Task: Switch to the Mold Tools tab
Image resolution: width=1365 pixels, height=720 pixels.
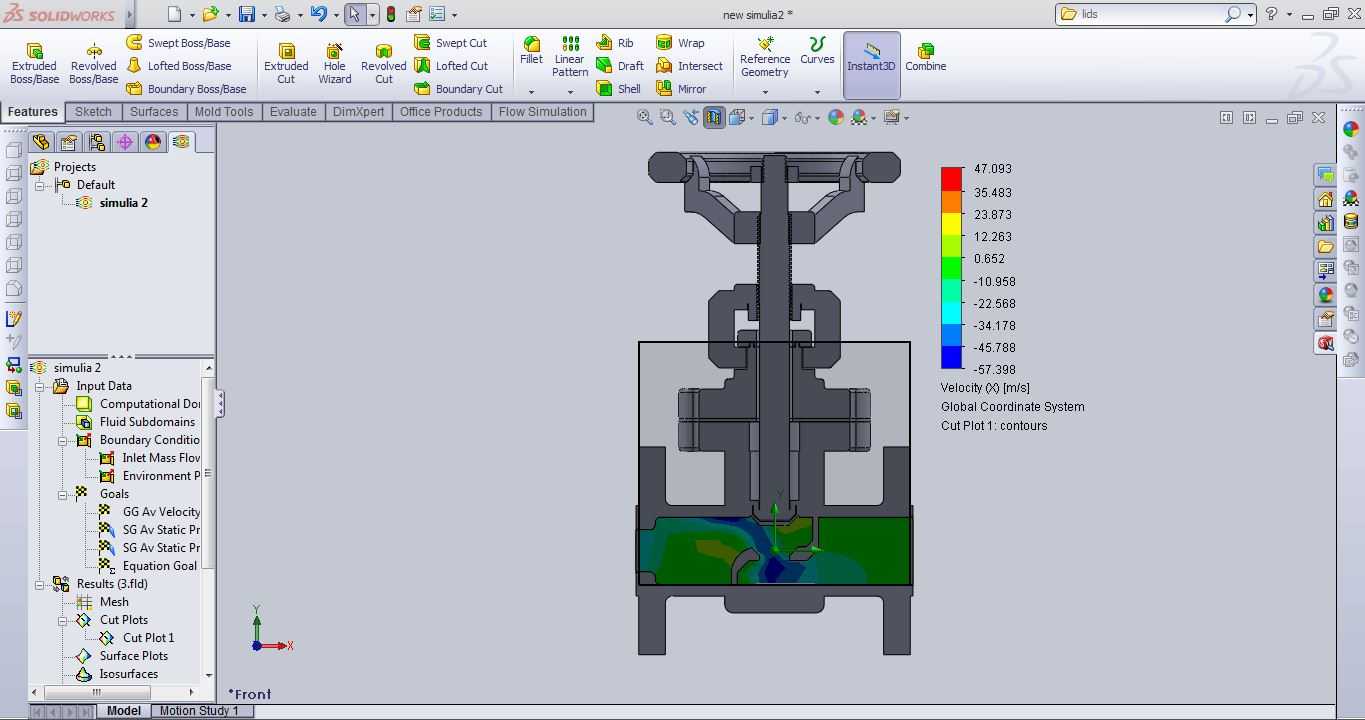Action: coord(224,112)
